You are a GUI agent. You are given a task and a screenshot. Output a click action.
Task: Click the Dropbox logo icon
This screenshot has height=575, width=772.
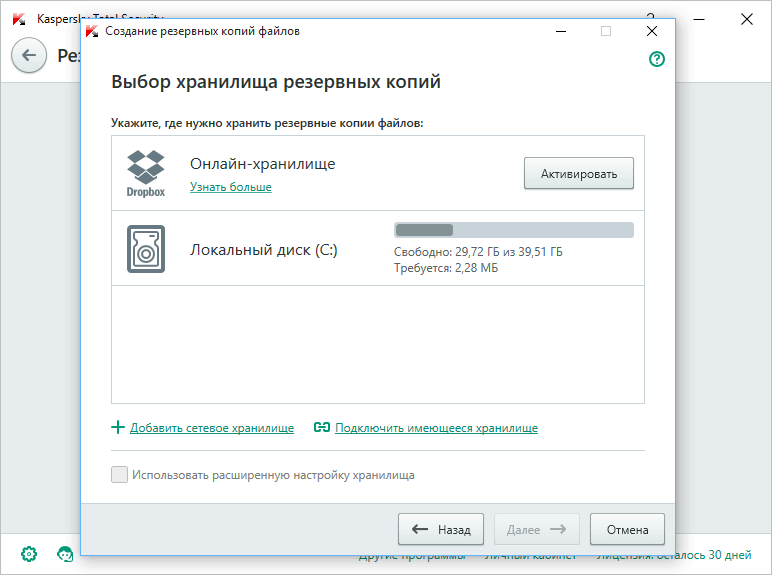point(146,173)
